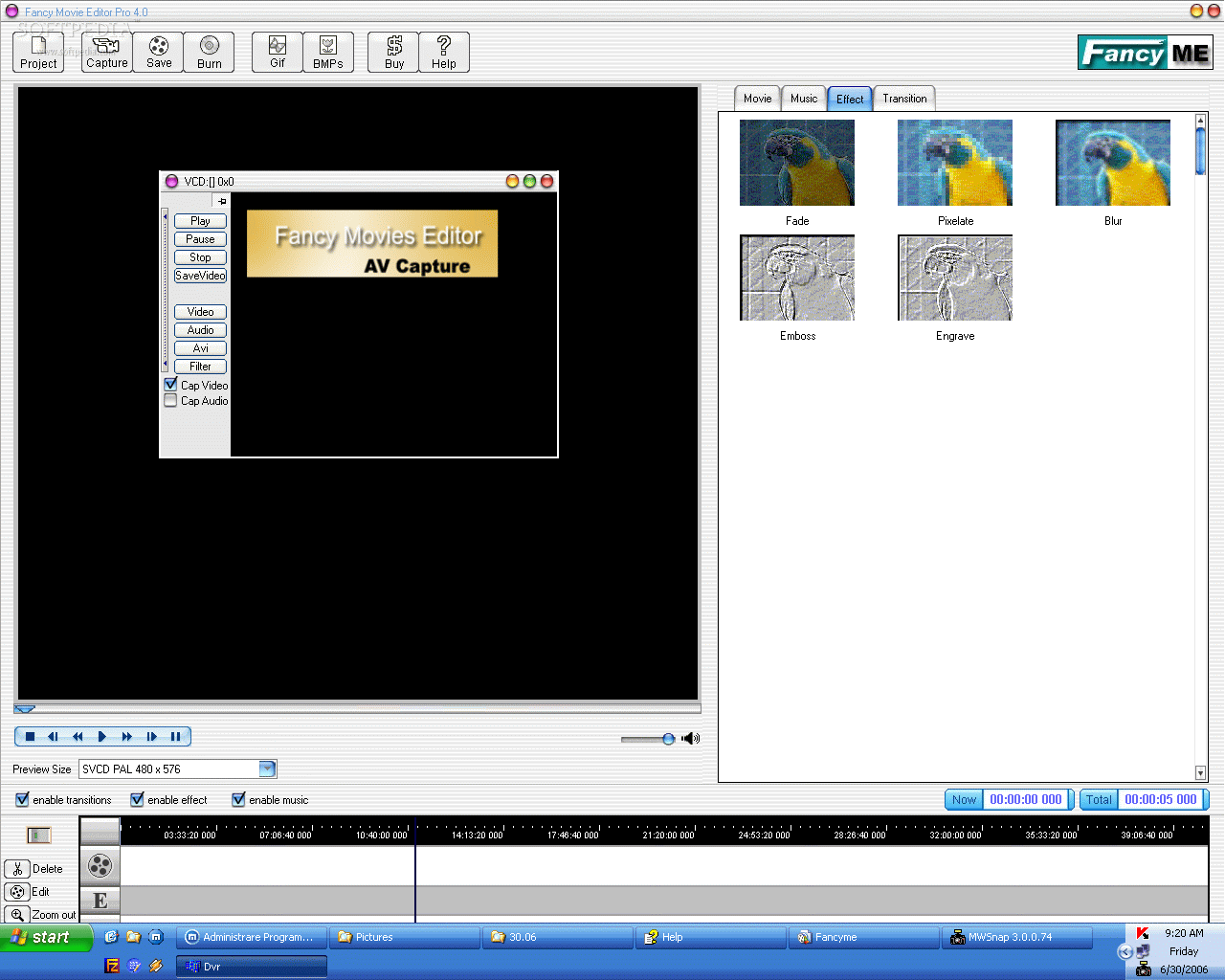The image size is (1225, 980).
Task: Select the E effect track icon
Action: 100,901
